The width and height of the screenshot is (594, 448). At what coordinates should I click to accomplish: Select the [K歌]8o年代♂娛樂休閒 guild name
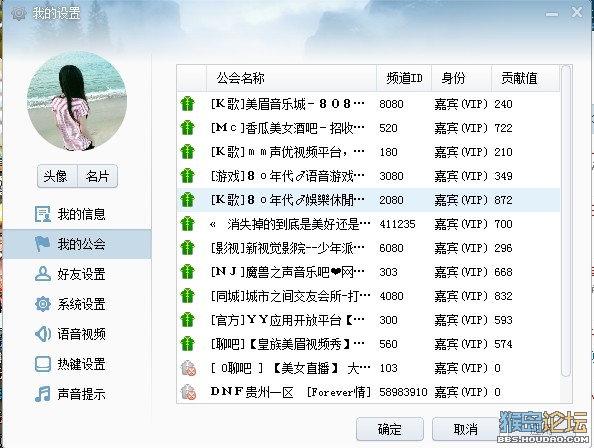[x=288, y=200]
